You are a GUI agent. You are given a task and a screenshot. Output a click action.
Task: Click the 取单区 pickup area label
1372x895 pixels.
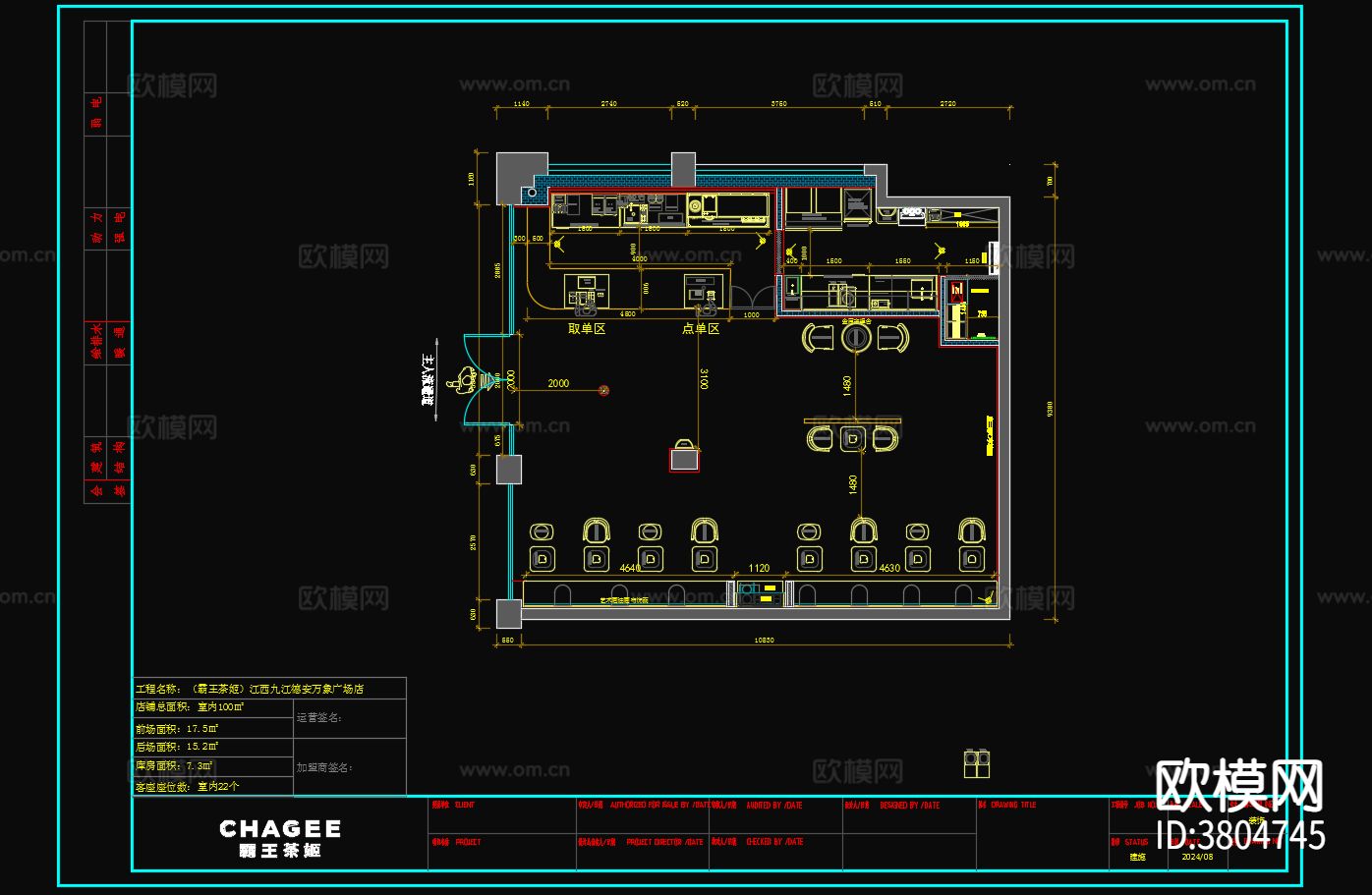pos(587,328)
